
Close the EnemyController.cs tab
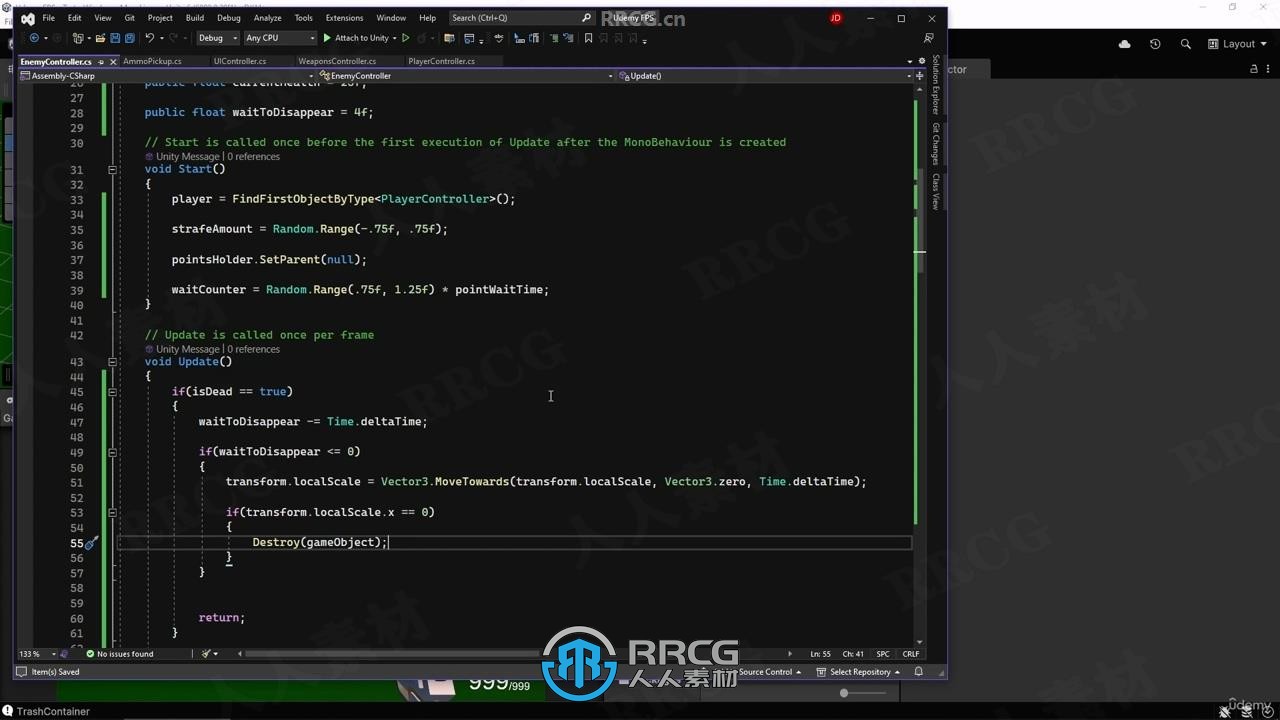[x=113, y=61]
